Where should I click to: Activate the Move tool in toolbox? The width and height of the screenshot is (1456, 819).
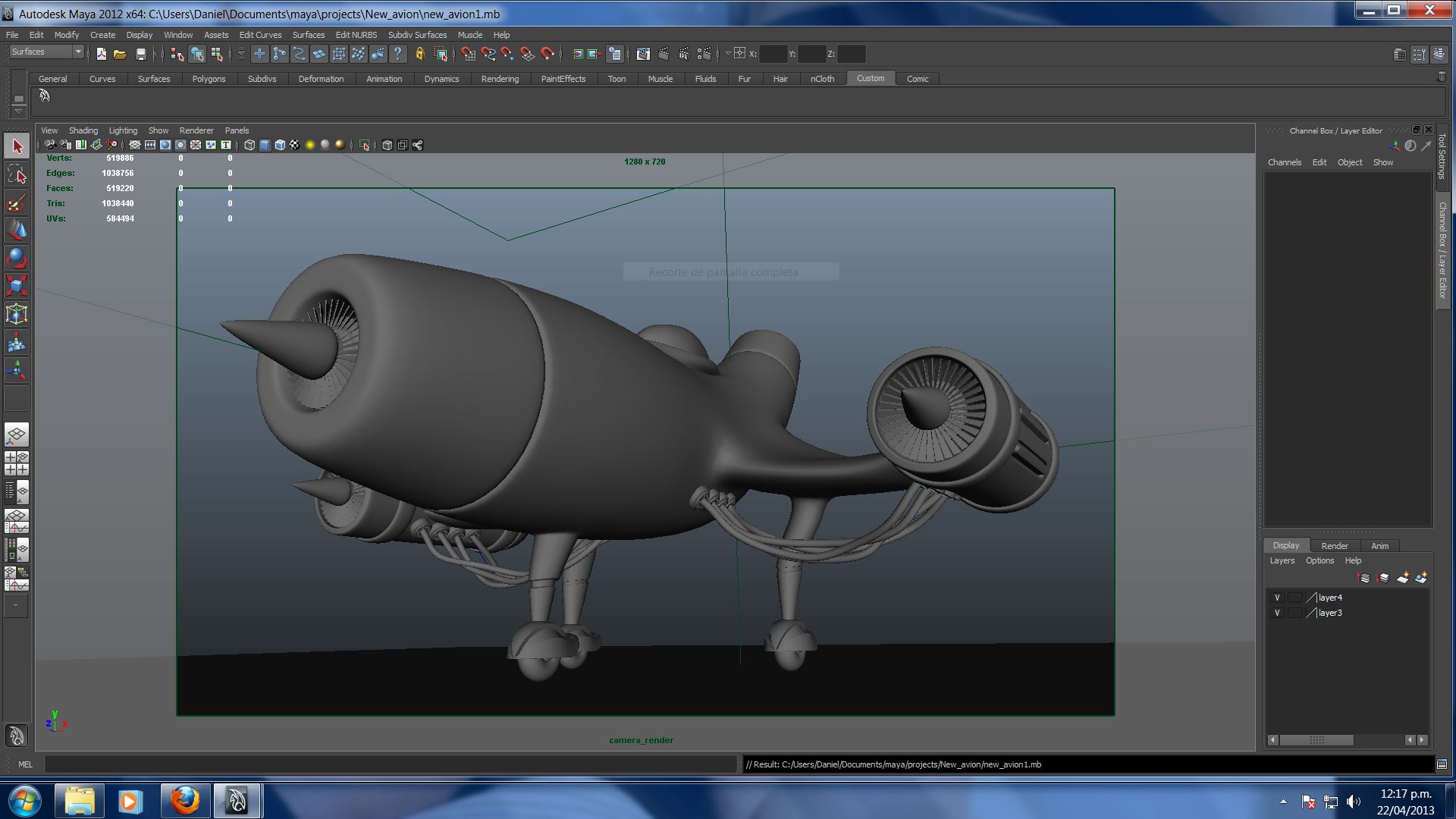17,230
